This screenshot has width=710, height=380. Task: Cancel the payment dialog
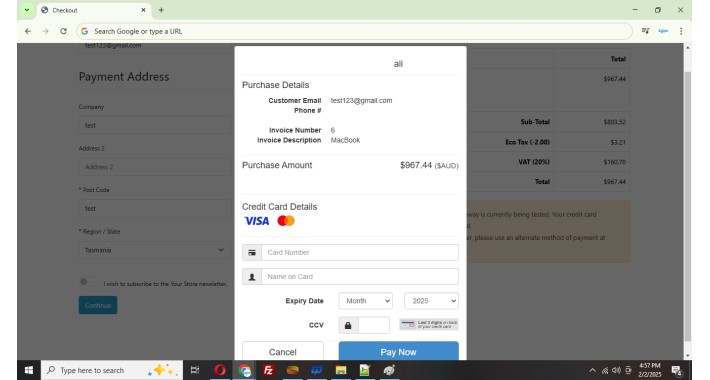pos(283,351)
